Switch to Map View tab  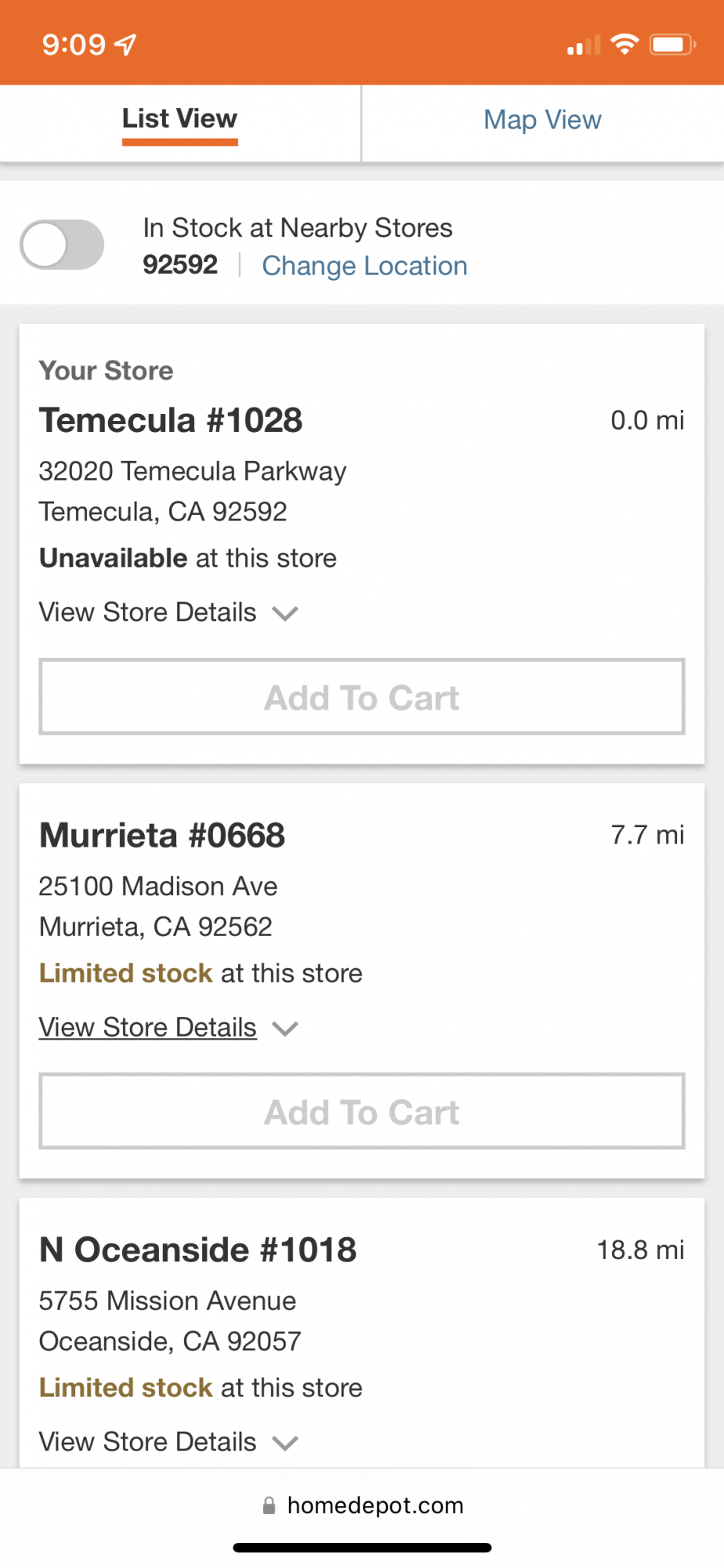542,120
